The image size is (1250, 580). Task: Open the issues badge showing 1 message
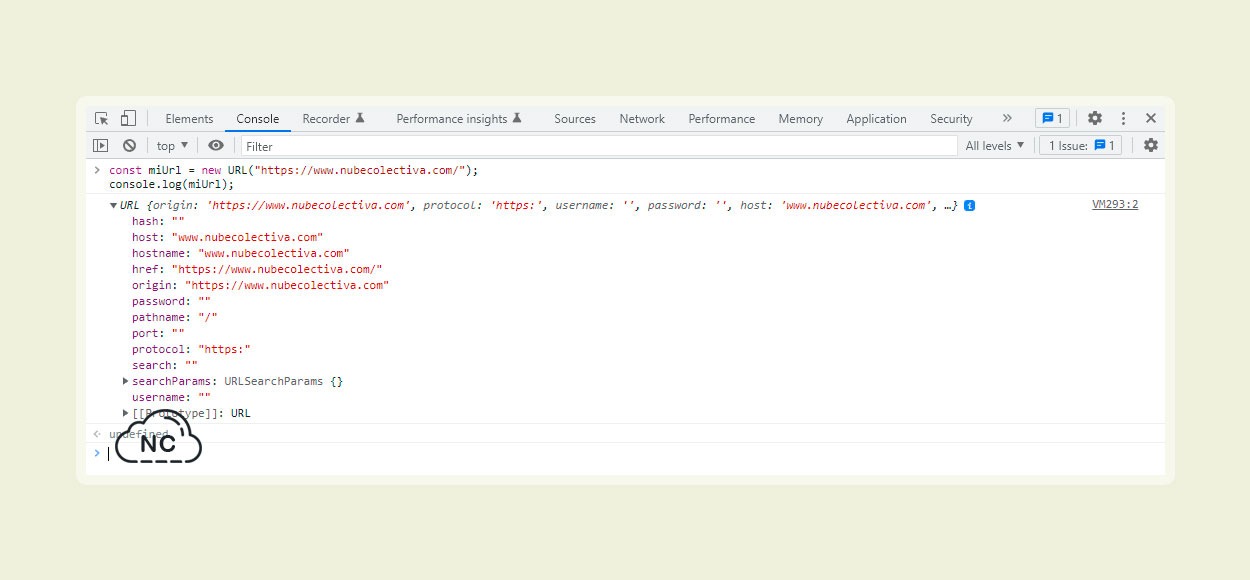tap(1053, 118)
